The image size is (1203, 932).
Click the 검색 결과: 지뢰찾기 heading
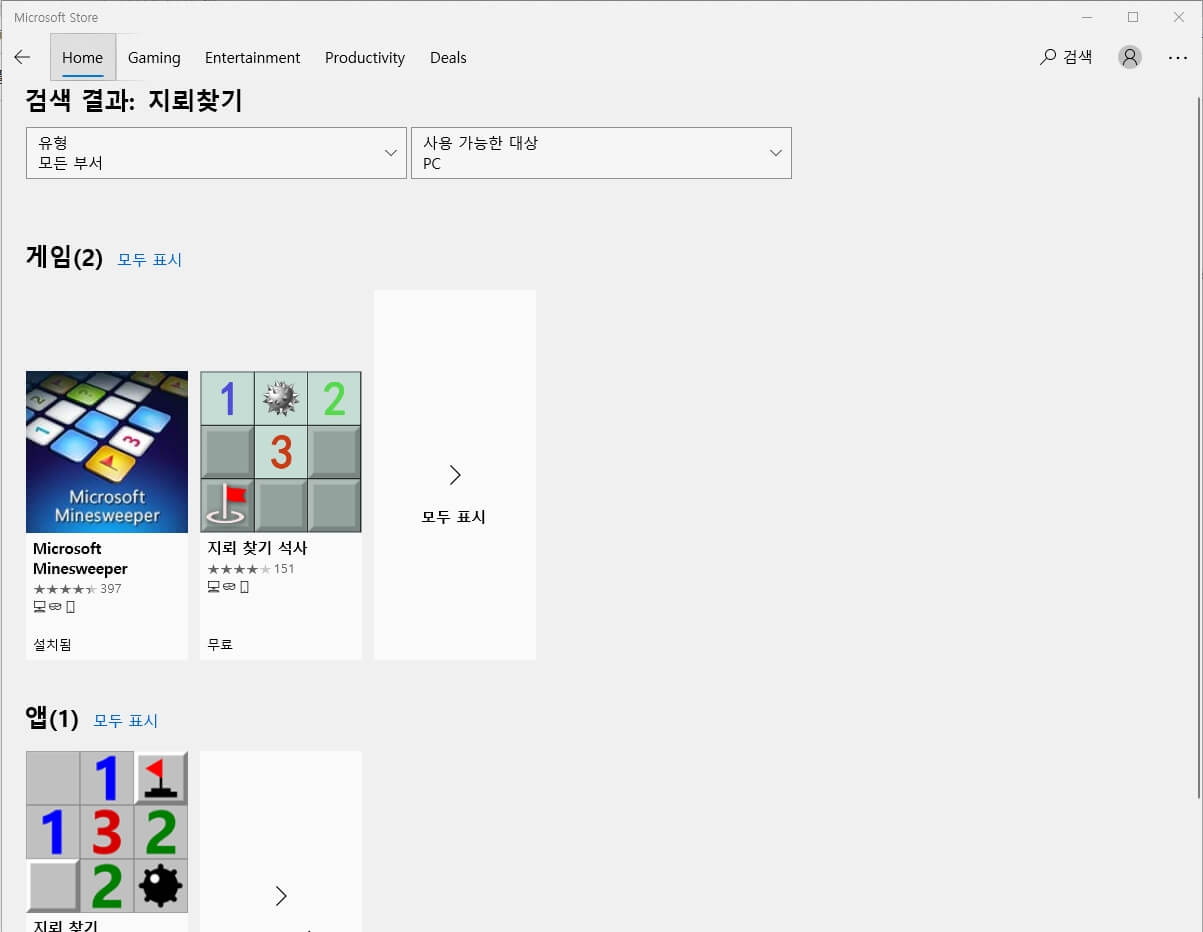[x=134, y=101]
